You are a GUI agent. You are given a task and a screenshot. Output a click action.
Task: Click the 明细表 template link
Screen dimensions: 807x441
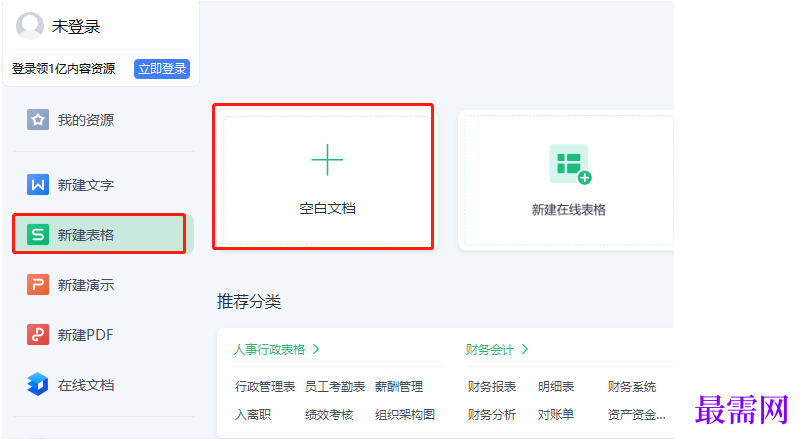tap(556, 386)
